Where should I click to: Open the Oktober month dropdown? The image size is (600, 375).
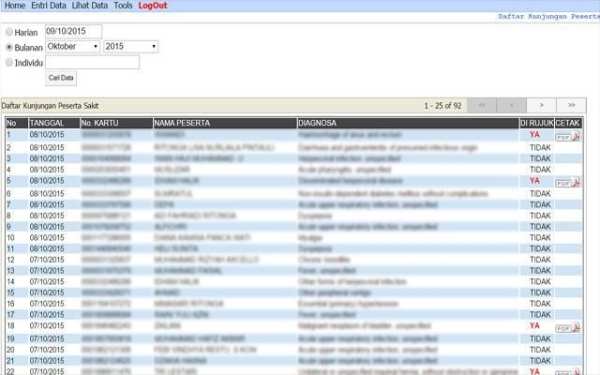73,46
